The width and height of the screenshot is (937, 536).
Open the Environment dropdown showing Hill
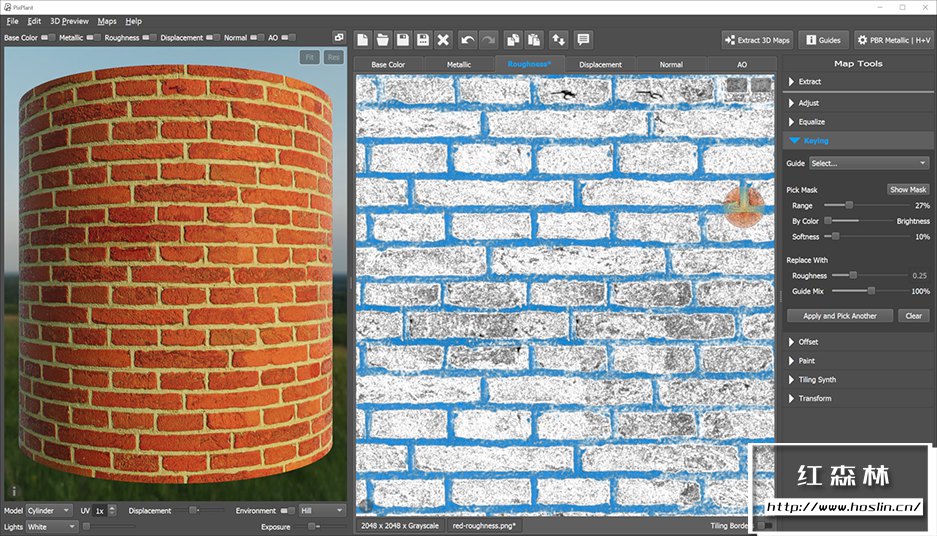pos(322,511)
